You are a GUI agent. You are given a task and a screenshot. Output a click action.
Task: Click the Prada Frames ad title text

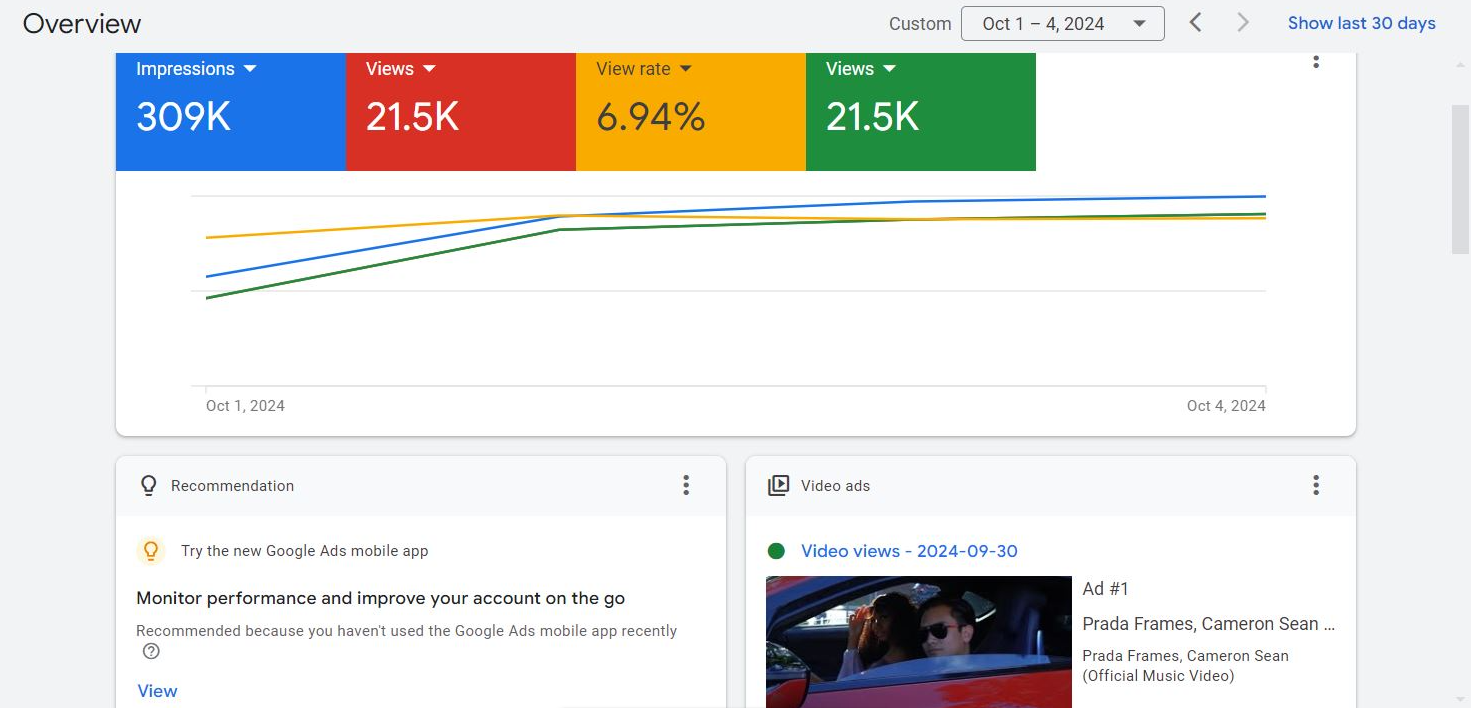(1207, 624)
